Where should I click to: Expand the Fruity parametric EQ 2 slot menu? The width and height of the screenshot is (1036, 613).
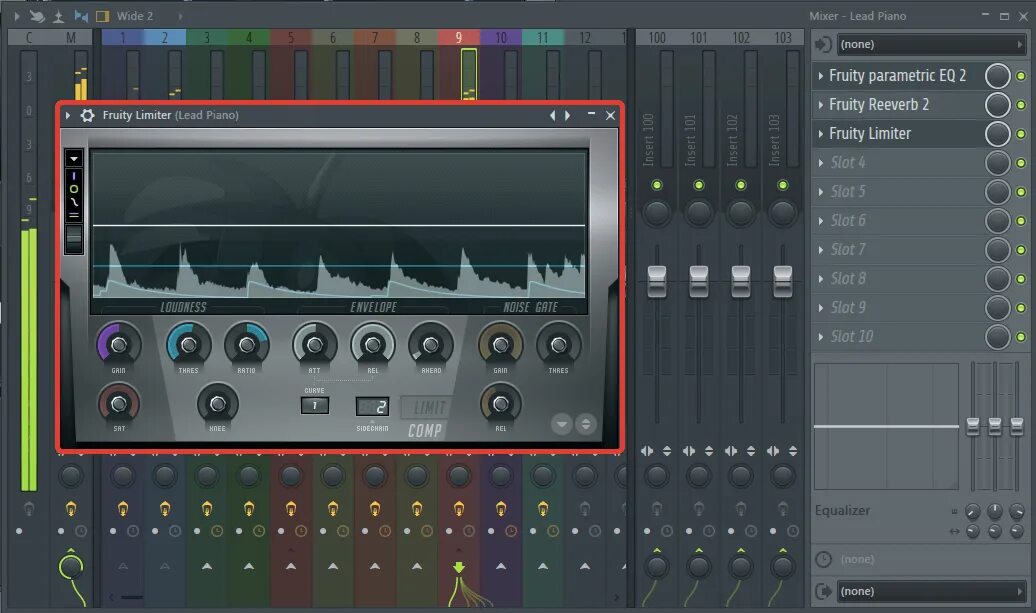click(x=821, y=76)
